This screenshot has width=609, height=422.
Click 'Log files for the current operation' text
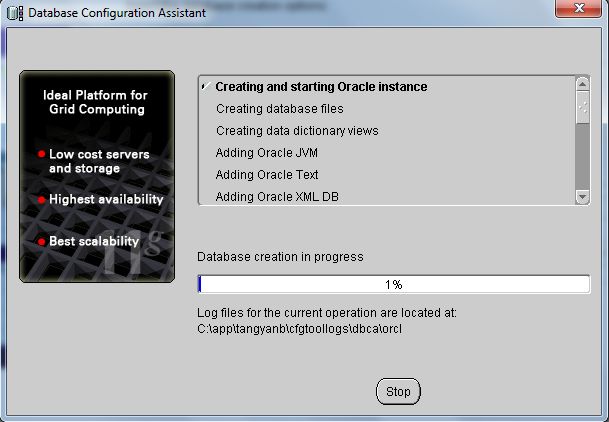(x=327, y=313)
